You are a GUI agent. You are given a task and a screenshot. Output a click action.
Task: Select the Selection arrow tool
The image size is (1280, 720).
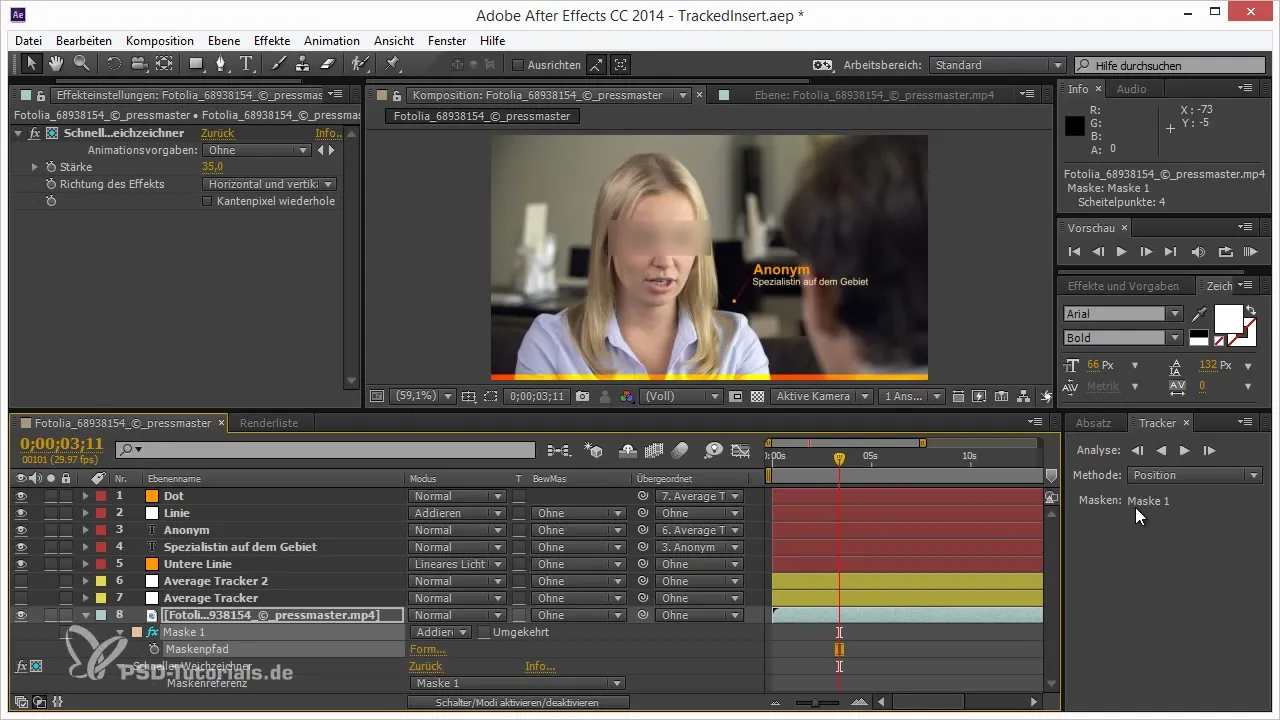pos(31,64)
